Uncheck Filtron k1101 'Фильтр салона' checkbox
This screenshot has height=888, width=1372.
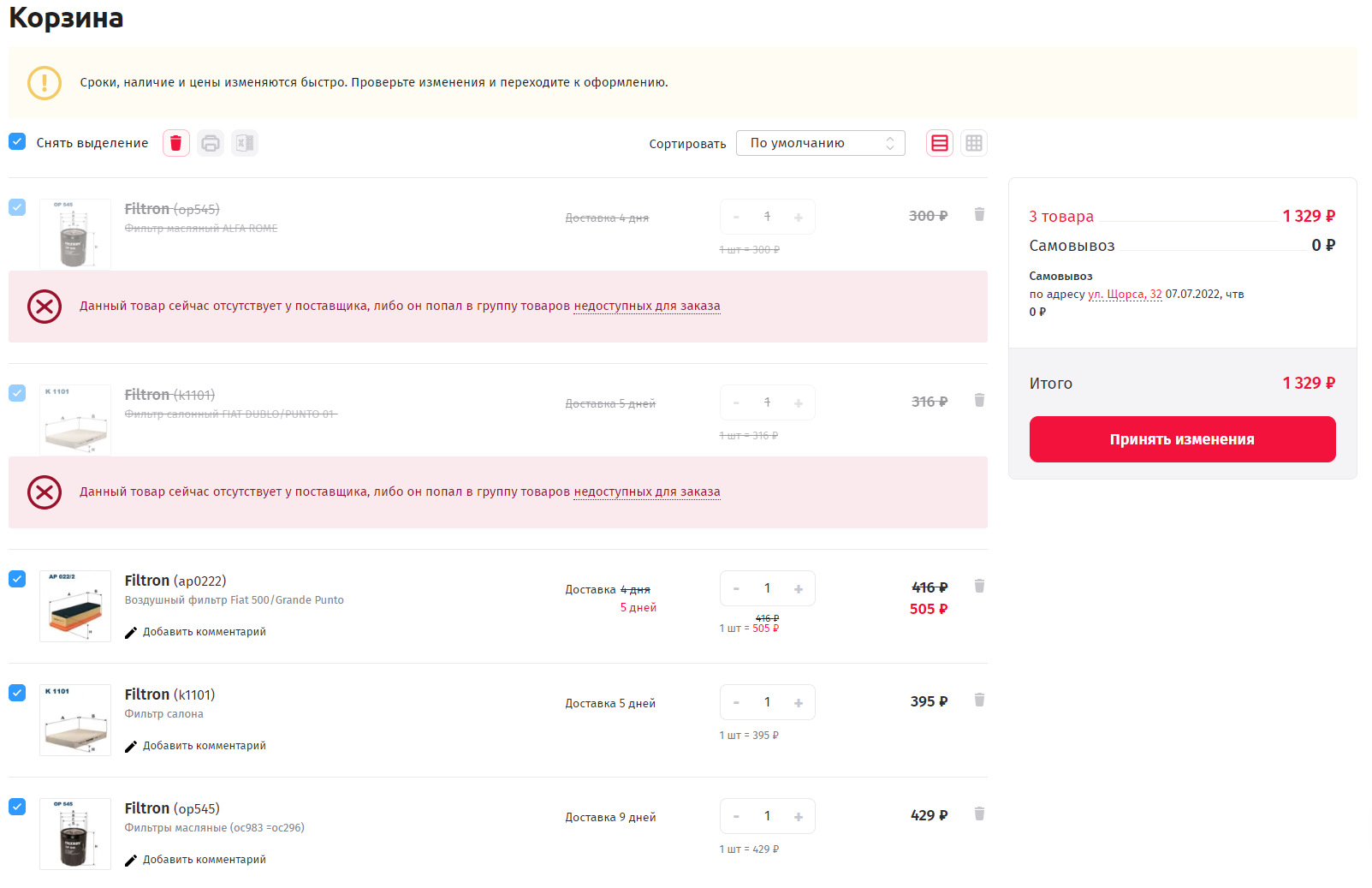pos(17,693)
